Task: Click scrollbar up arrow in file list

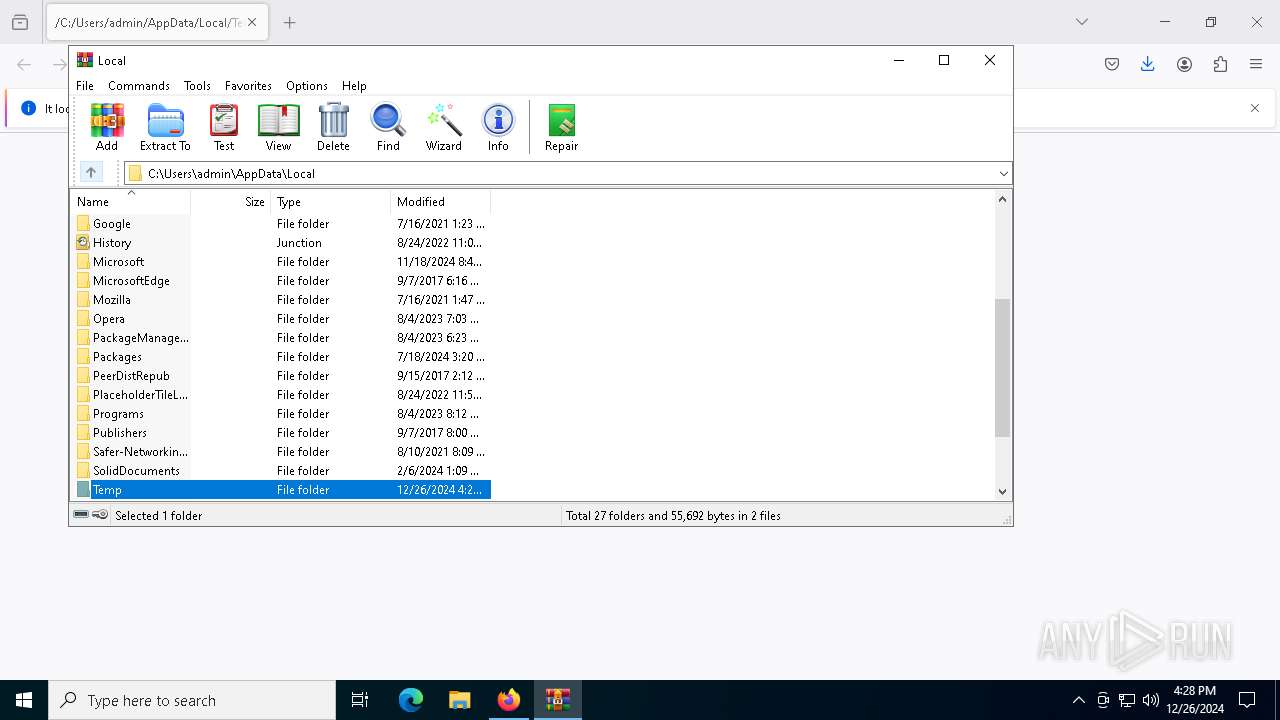Action: 1003,199
